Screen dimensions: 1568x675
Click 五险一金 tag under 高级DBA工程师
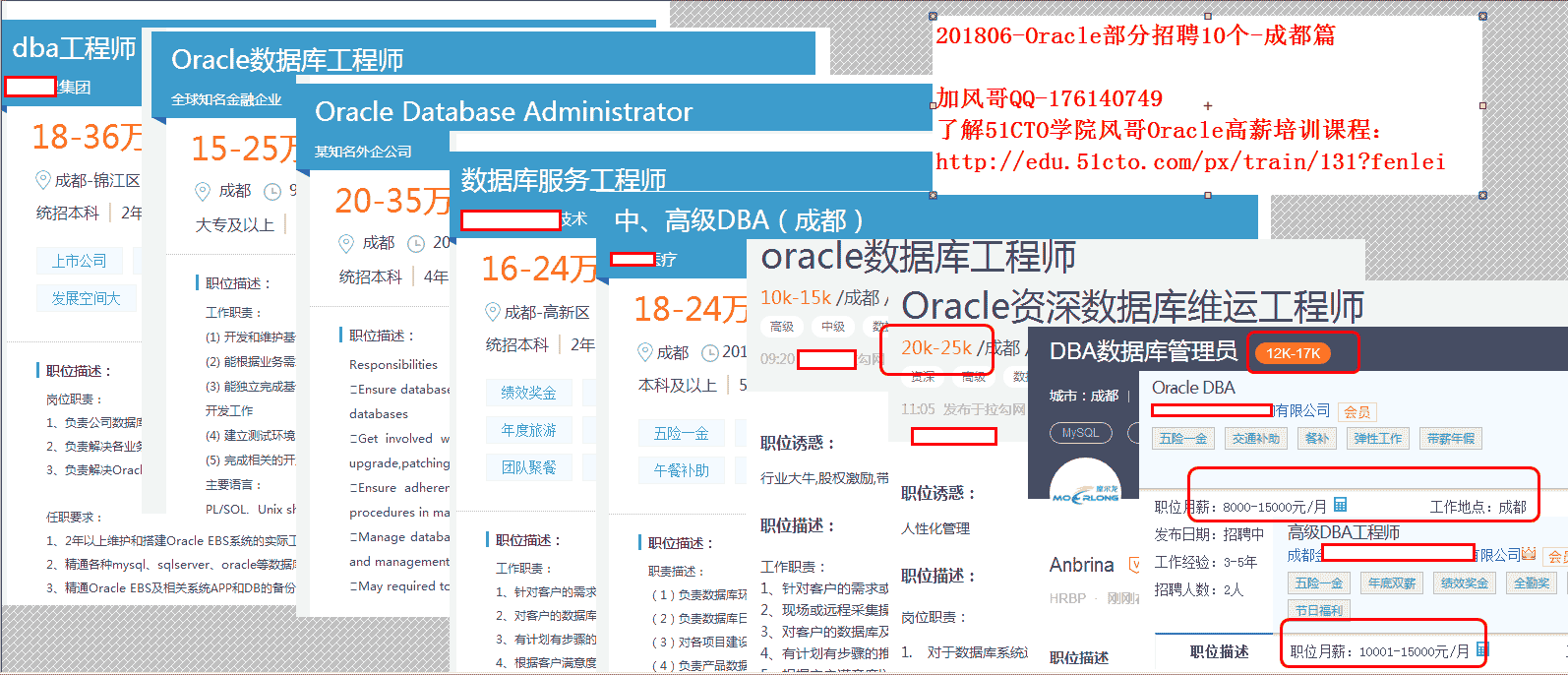(x=1318, y=583)
